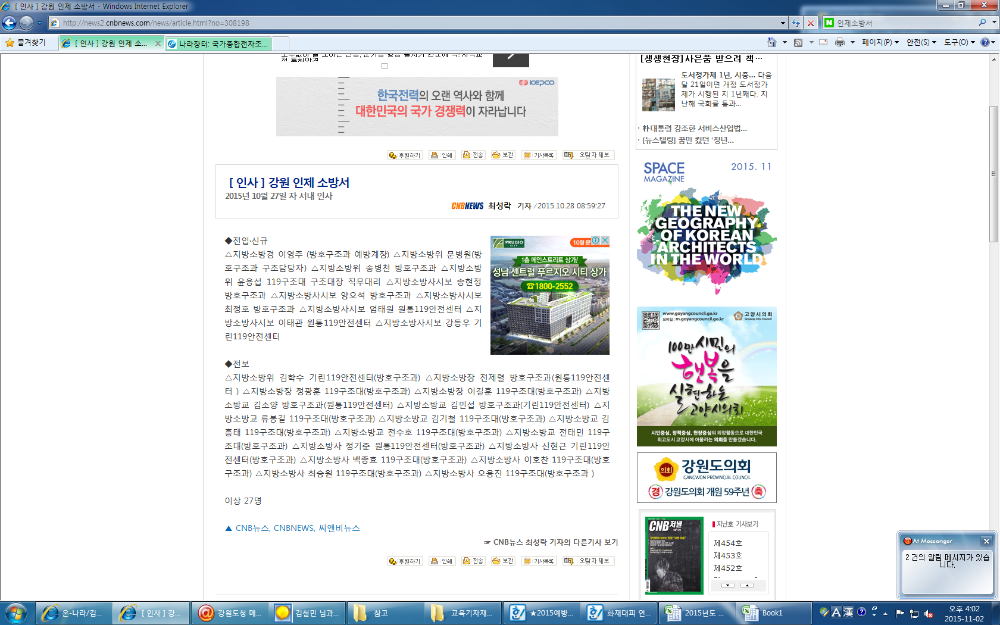Select the 인쇄 print icon in the article toolbar
1000x625 pixels.
coord(443,156)
